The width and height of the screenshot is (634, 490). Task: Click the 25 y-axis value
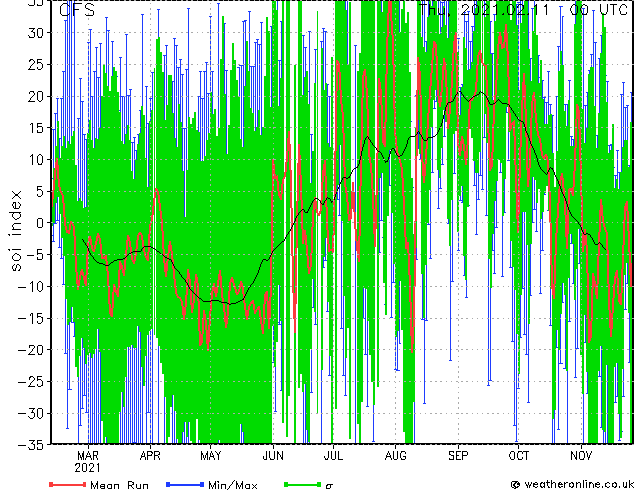(37, 65)
